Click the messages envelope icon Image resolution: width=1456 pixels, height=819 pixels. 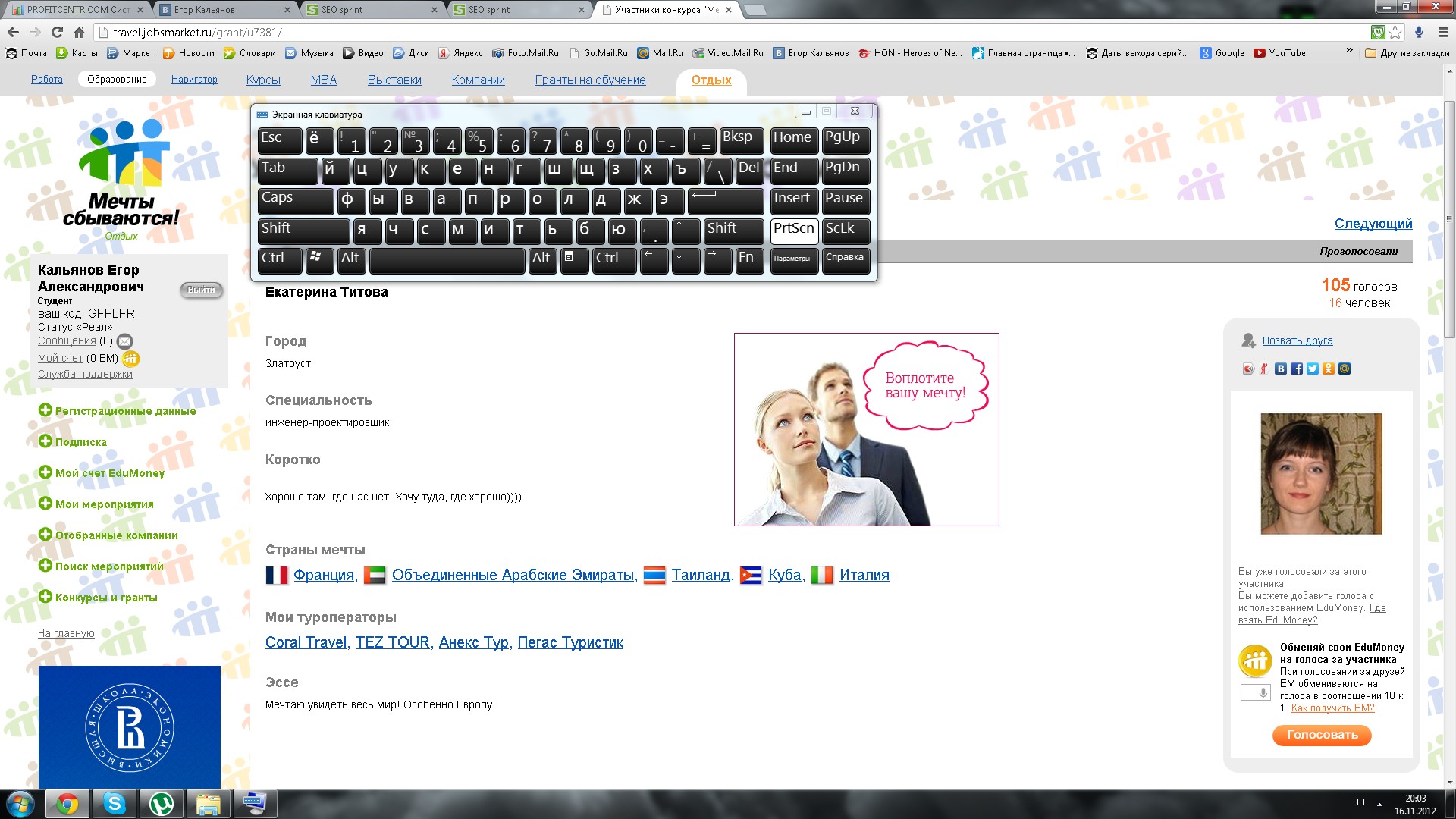coord(125,341)
